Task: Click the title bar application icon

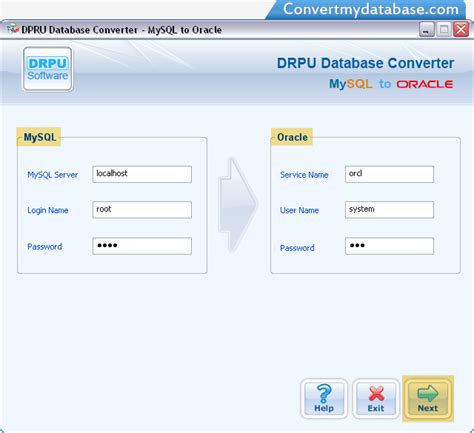Action: (x=13, y=29)
